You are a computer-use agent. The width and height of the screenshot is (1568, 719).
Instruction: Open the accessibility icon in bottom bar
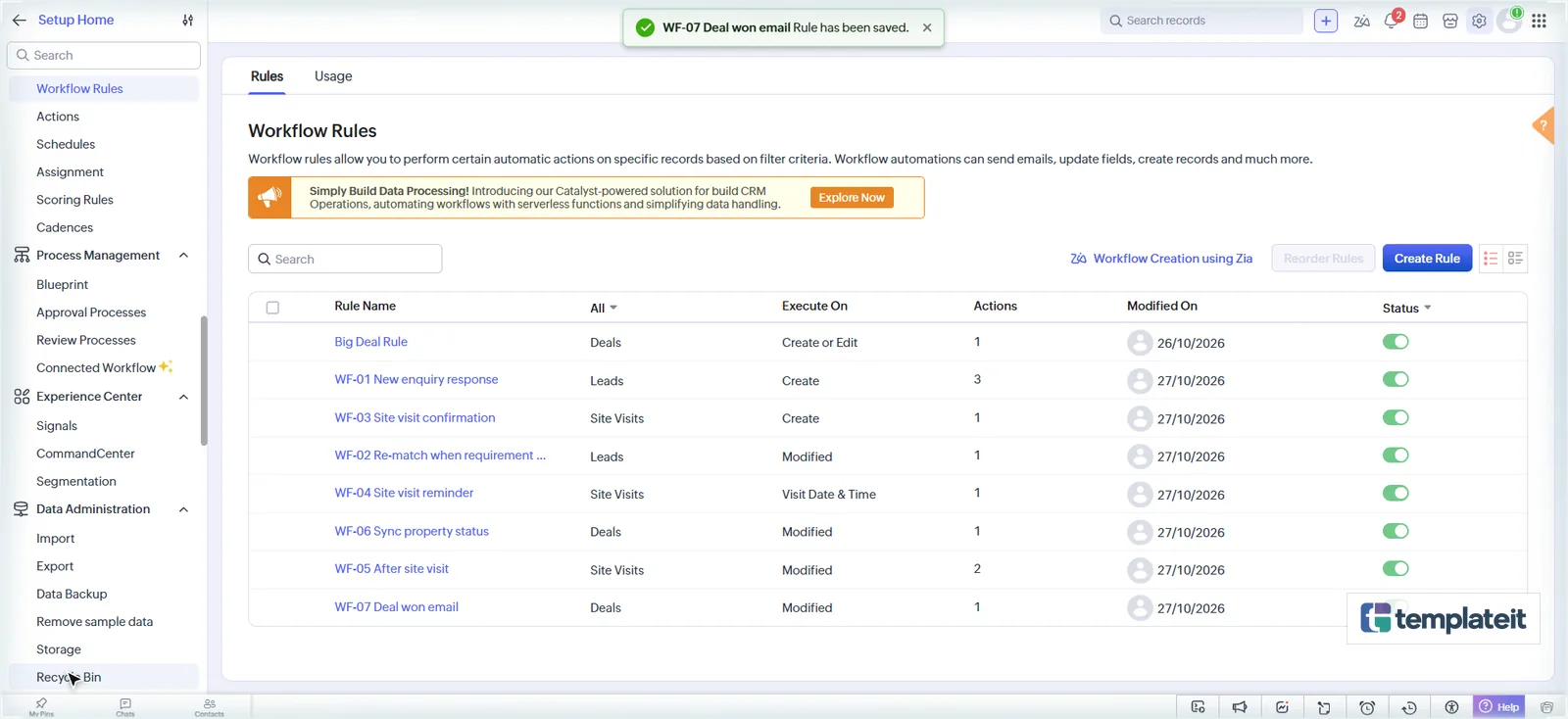coord(1451,707)
